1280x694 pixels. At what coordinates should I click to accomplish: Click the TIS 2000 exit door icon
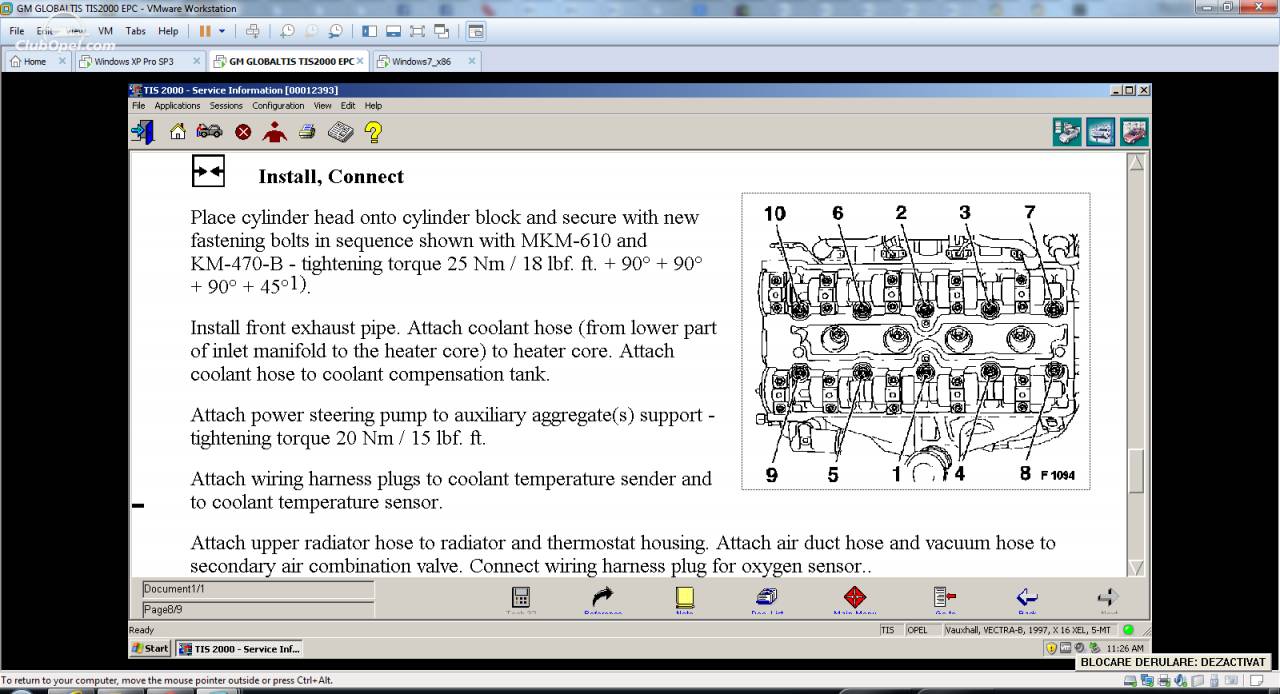tap(142, 132)
